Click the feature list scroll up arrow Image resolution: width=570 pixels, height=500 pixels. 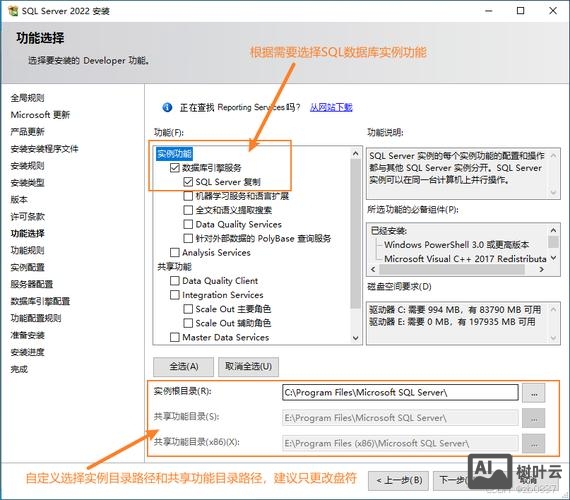pos(356,153)
